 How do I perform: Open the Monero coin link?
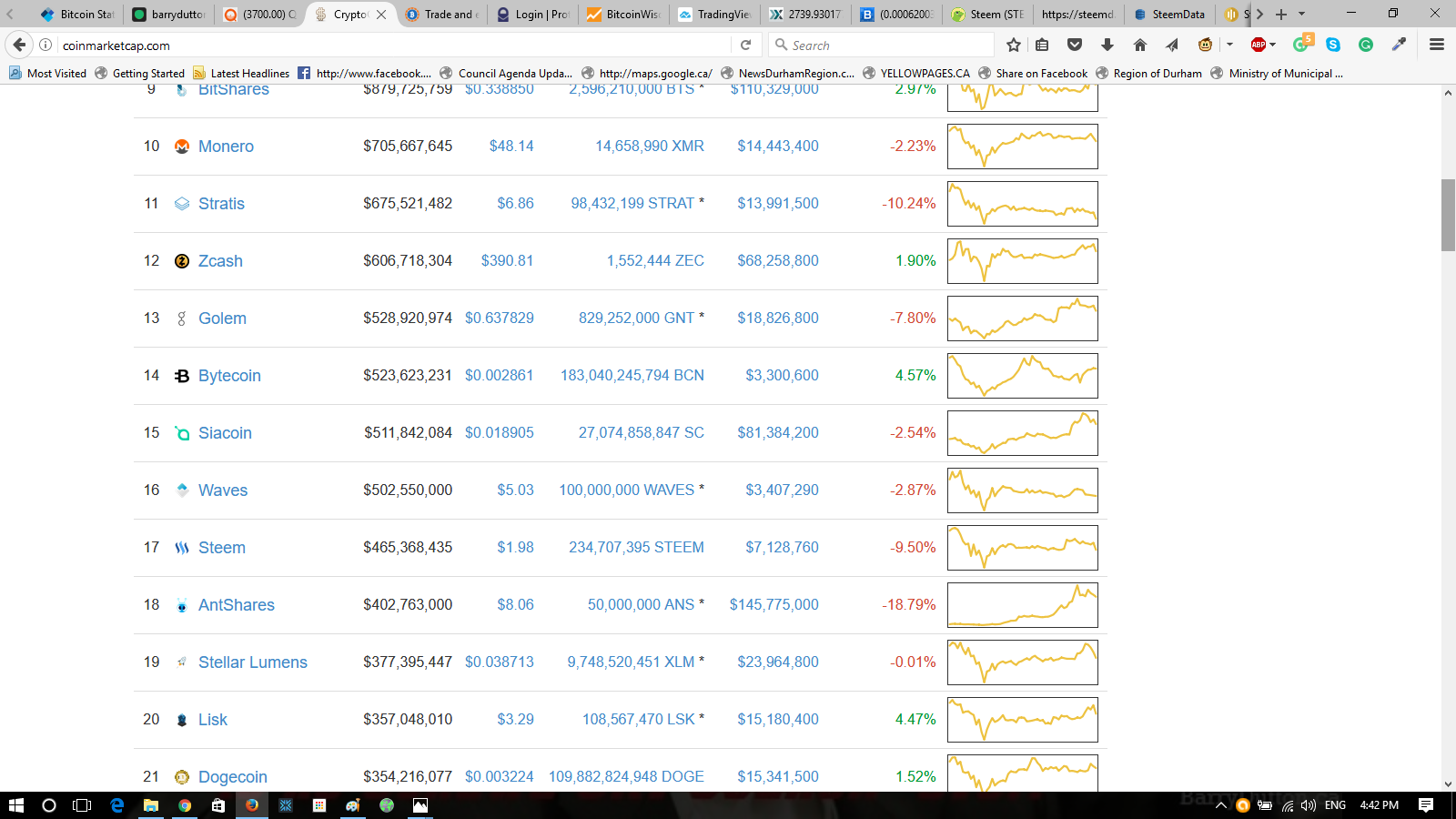226,147
